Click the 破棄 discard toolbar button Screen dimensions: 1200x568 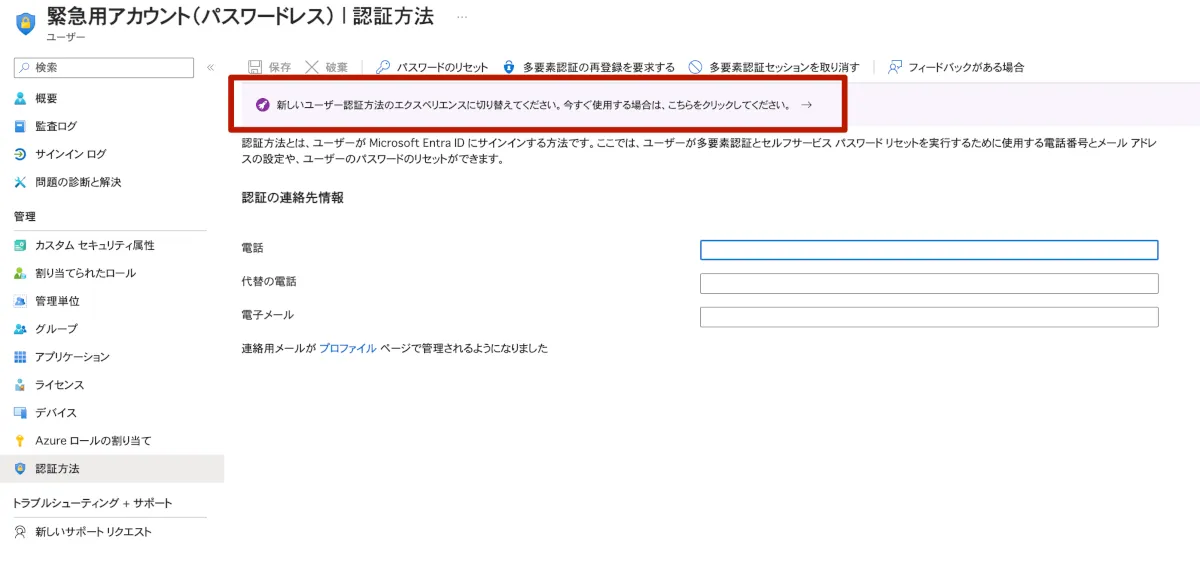click(326, 67)
